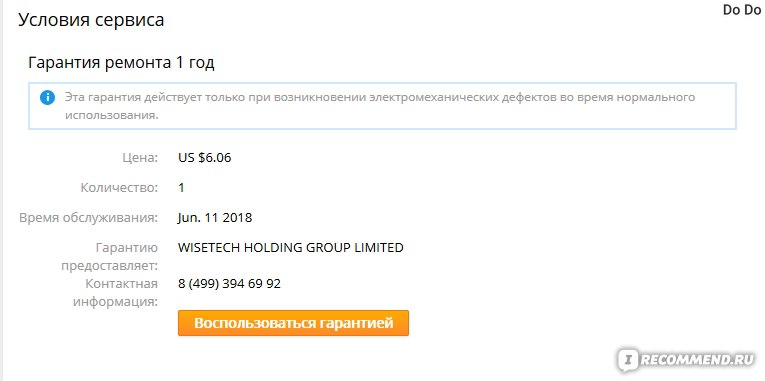Screen dimensions: 765x381
Task: Click the orange Воспользоваться гарантией button
Action: pyautogui.click(x=293, y=323)
